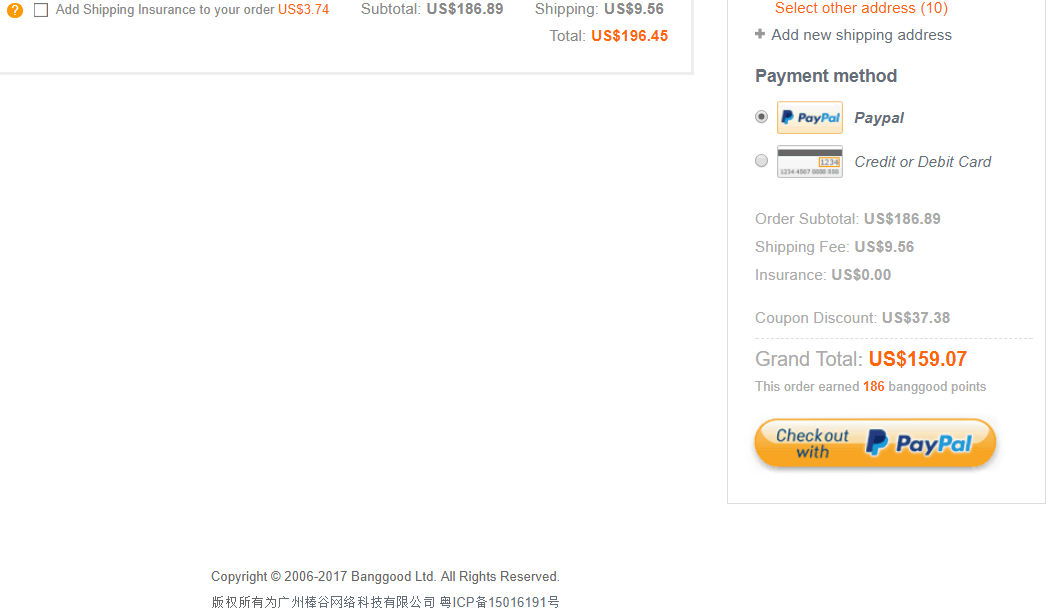Select the Paypal radio button
This screenshot has height=614, width=1051.
(761, 117)
